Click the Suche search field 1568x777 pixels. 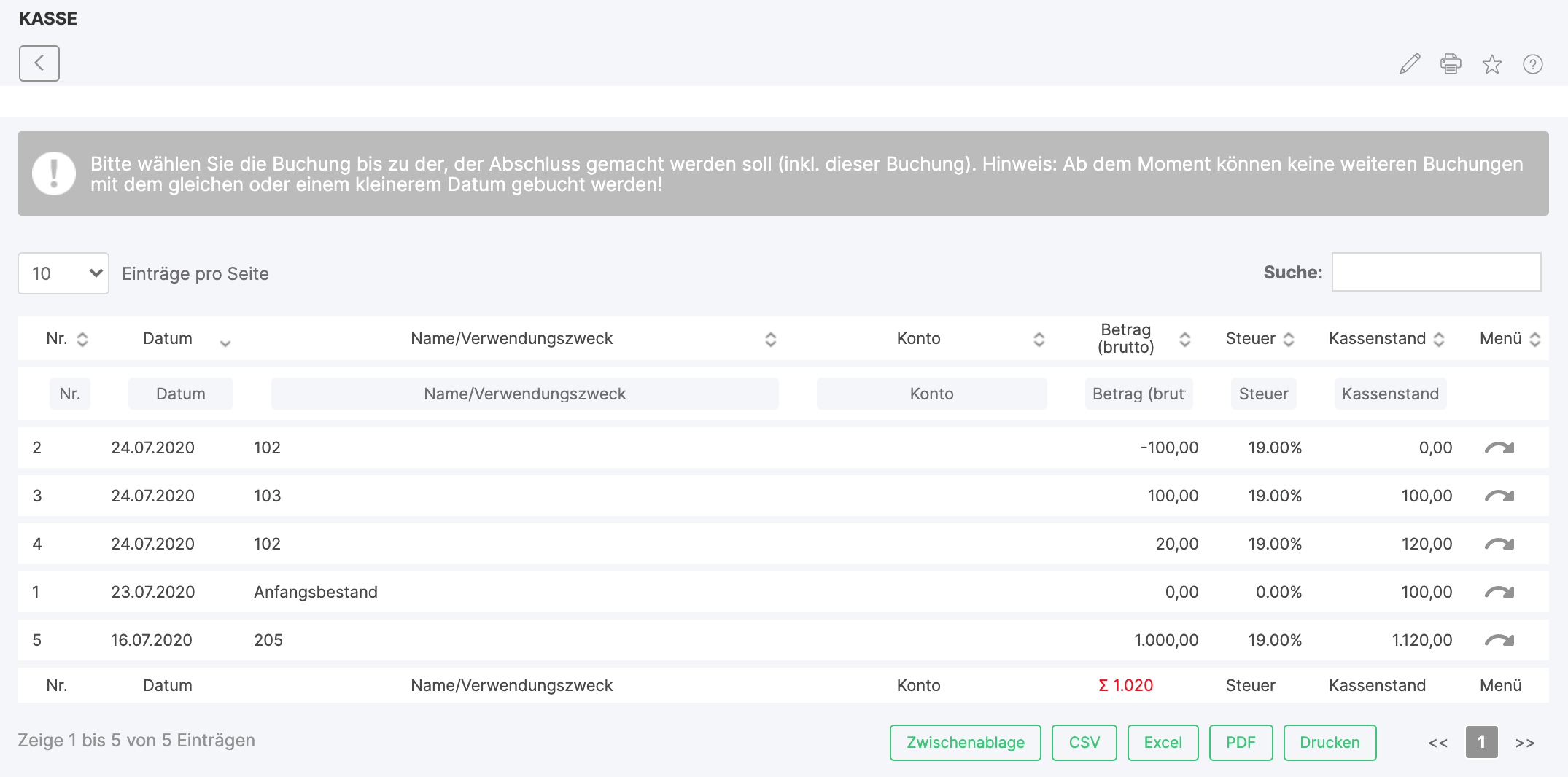coord(1436,273)
